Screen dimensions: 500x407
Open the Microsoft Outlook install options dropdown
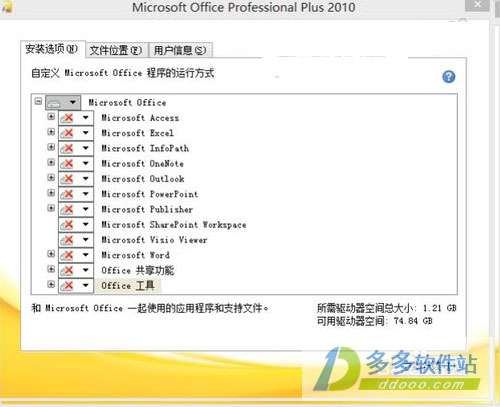coord(85,179)
